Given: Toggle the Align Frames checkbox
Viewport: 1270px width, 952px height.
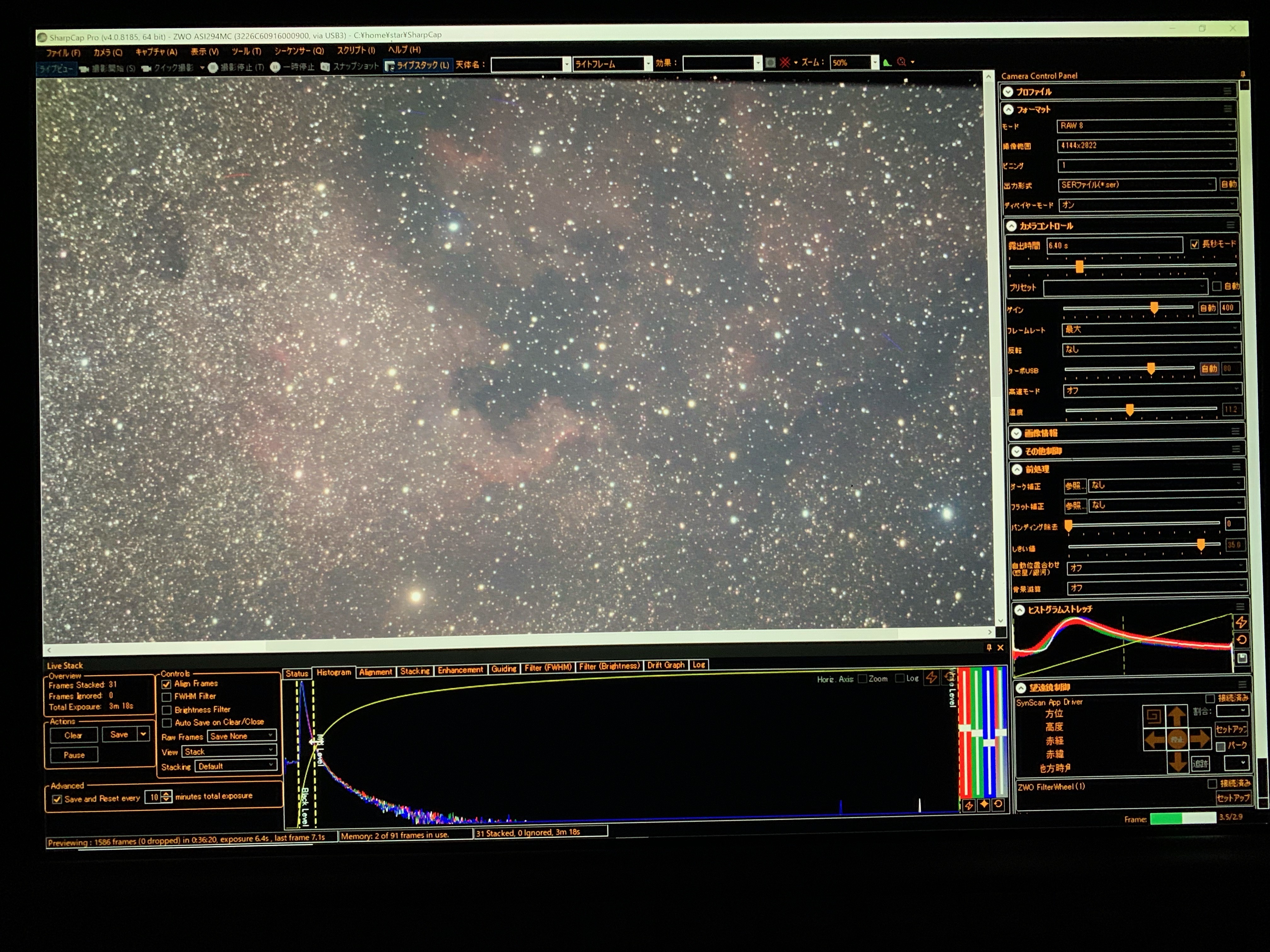Looking at the screenshot, I should [167, 684].
